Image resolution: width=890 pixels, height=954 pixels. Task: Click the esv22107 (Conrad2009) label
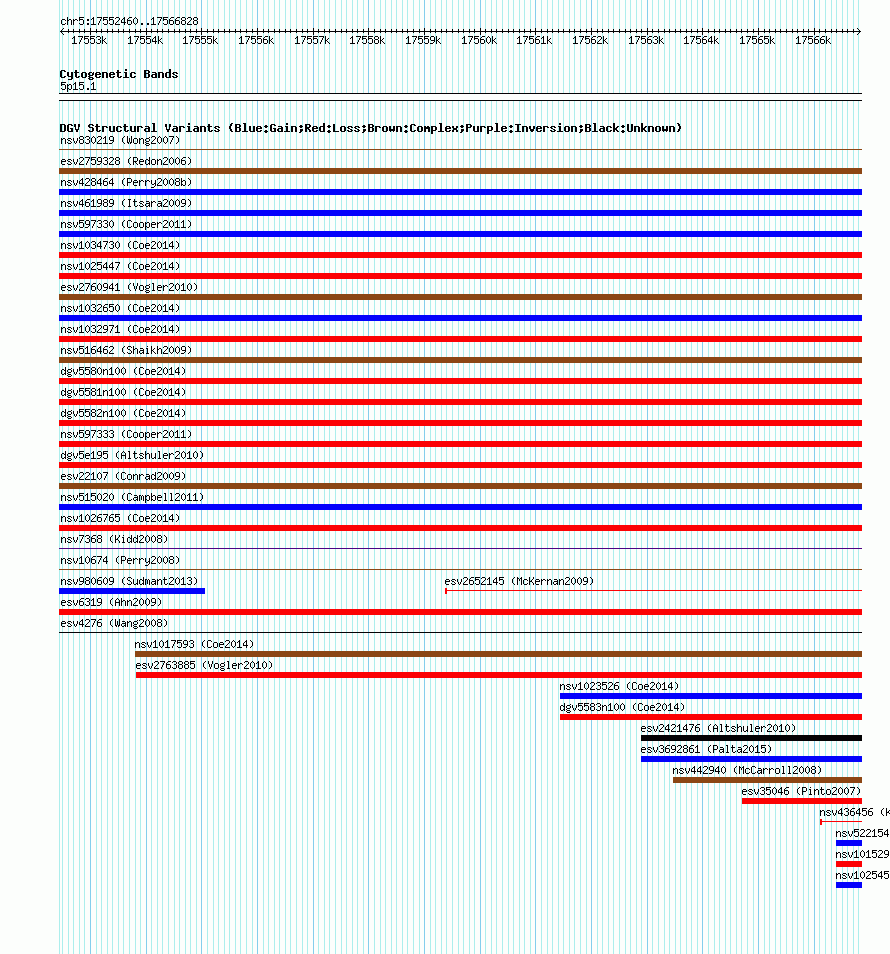tap(123, 476)
